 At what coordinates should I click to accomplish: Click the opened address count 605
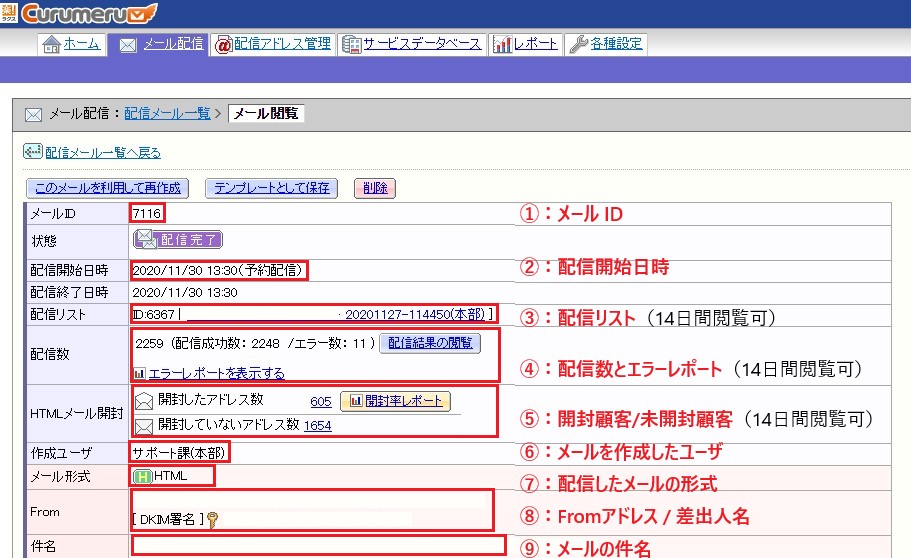point(321,400)
